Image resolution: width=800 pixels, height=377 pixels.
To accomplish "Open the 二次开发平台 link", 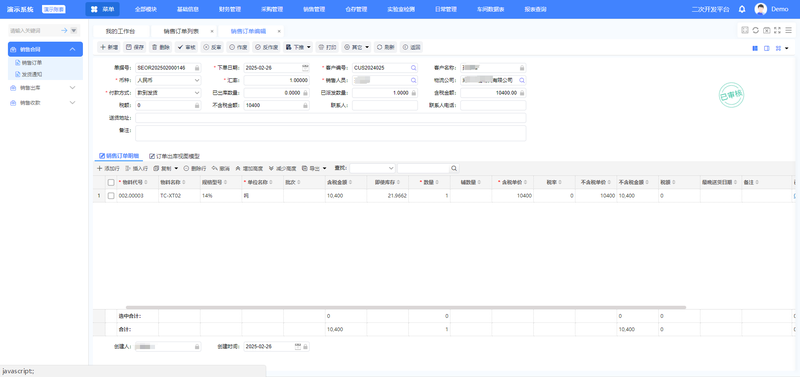I will click(710, 9).
